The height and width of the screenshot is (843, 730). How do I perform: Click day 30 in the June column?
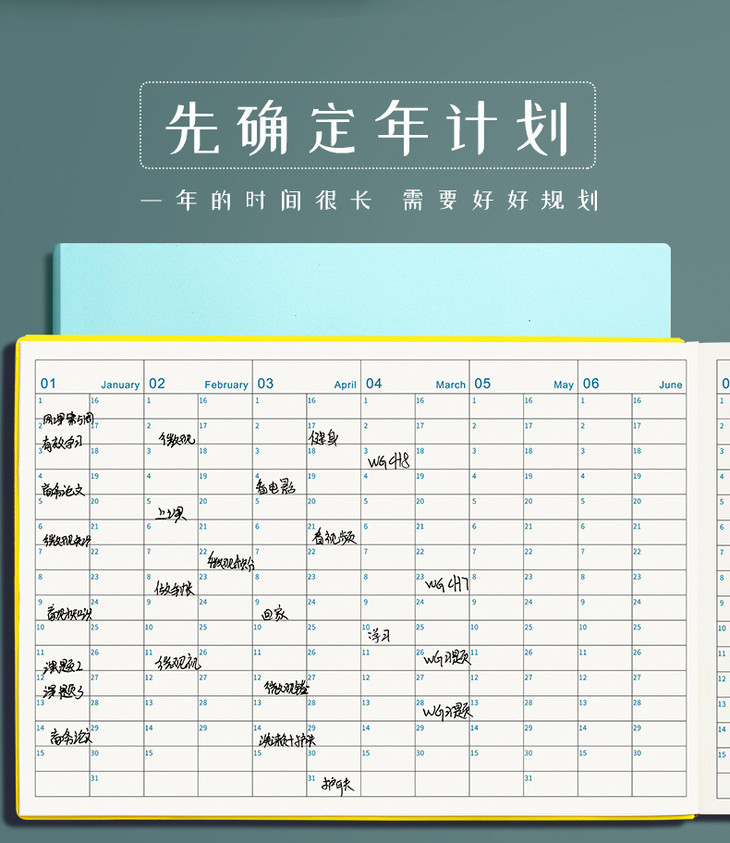click(x=637, y=753)
